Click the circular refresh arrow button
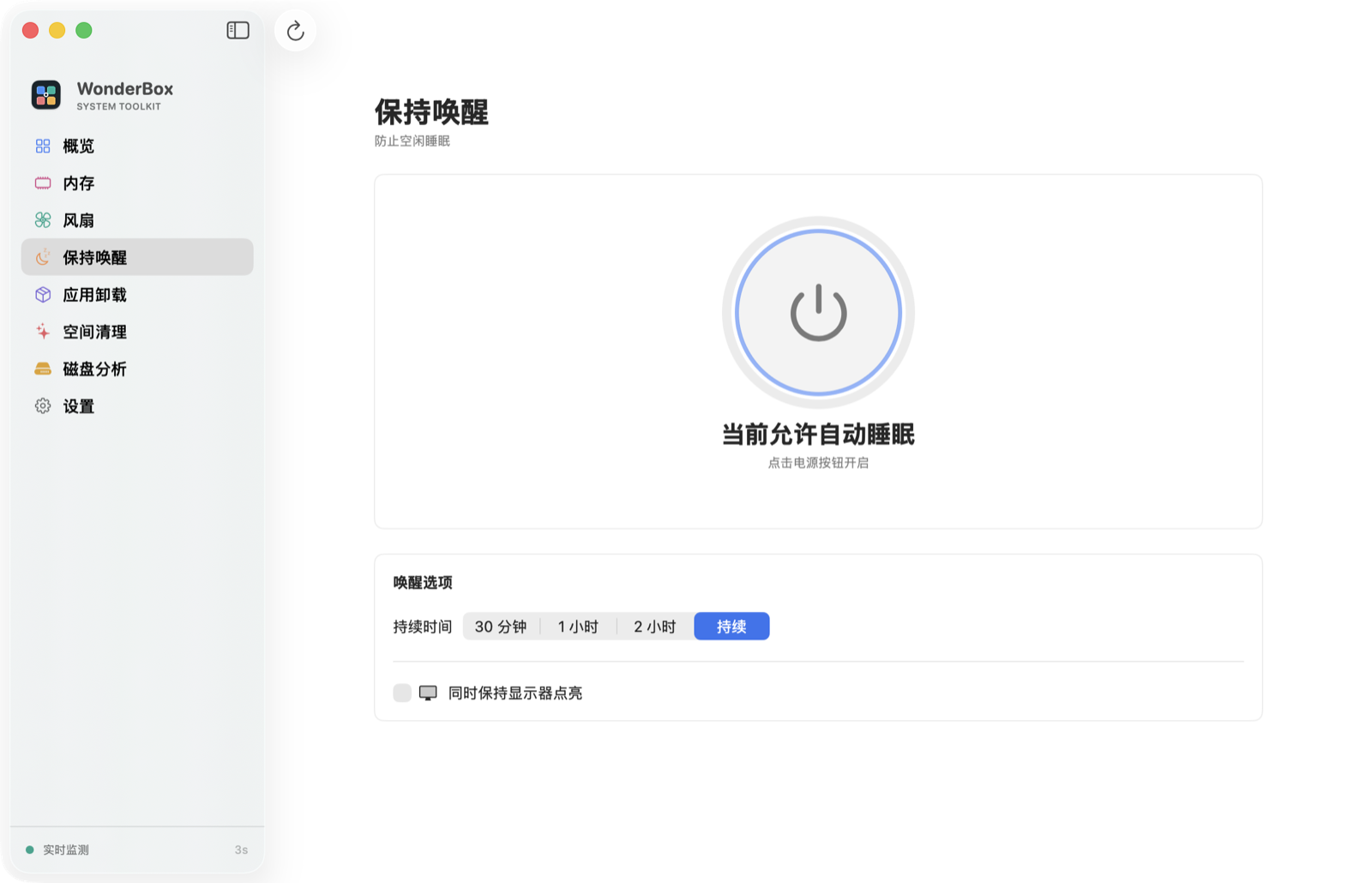This screenshot has width=1372, height=883. [295, 31]
